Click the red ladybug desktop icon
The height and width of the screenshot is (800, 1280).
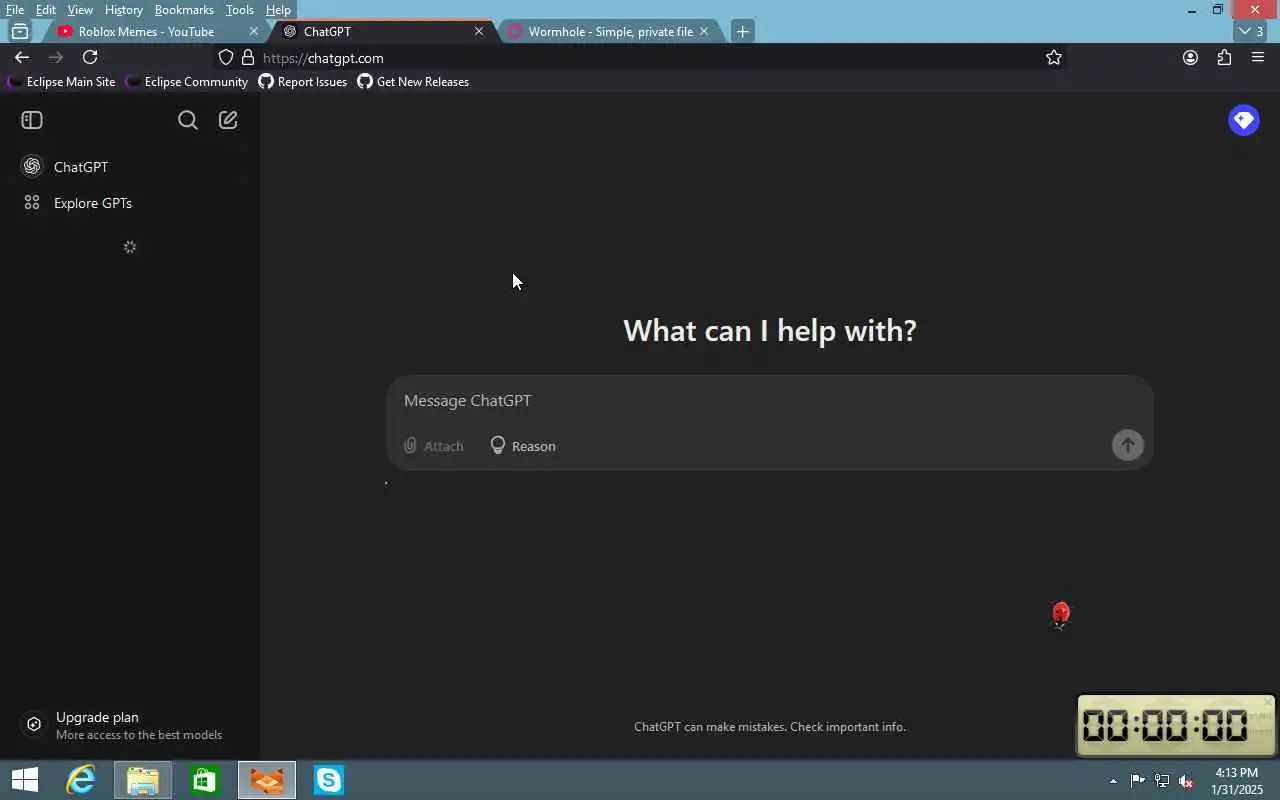(x=1061, y=614)
